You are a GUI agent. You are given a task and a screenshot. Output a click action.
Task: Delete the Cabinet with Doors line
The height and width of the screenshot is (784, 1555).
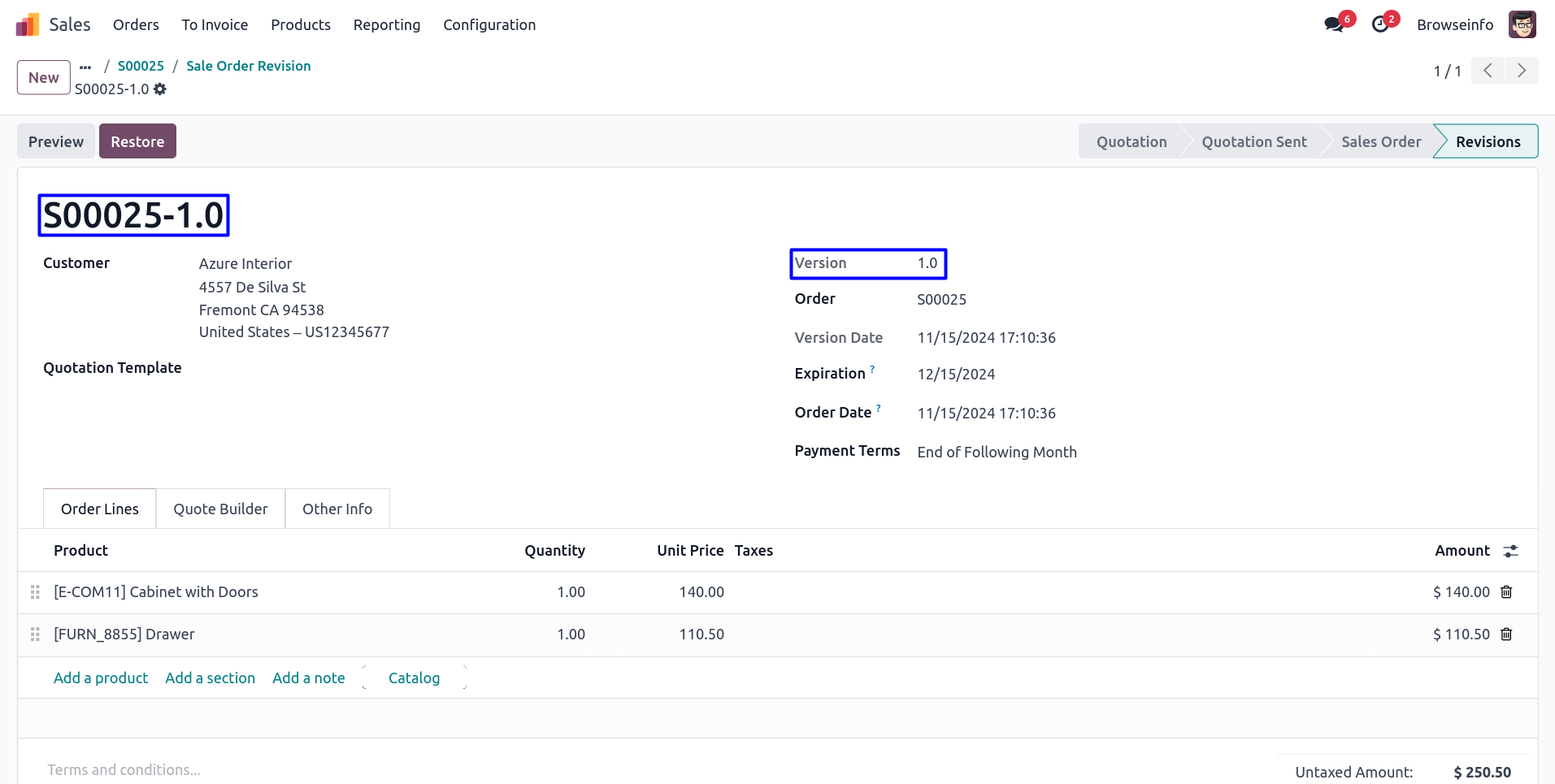[x=1506, y=592]
